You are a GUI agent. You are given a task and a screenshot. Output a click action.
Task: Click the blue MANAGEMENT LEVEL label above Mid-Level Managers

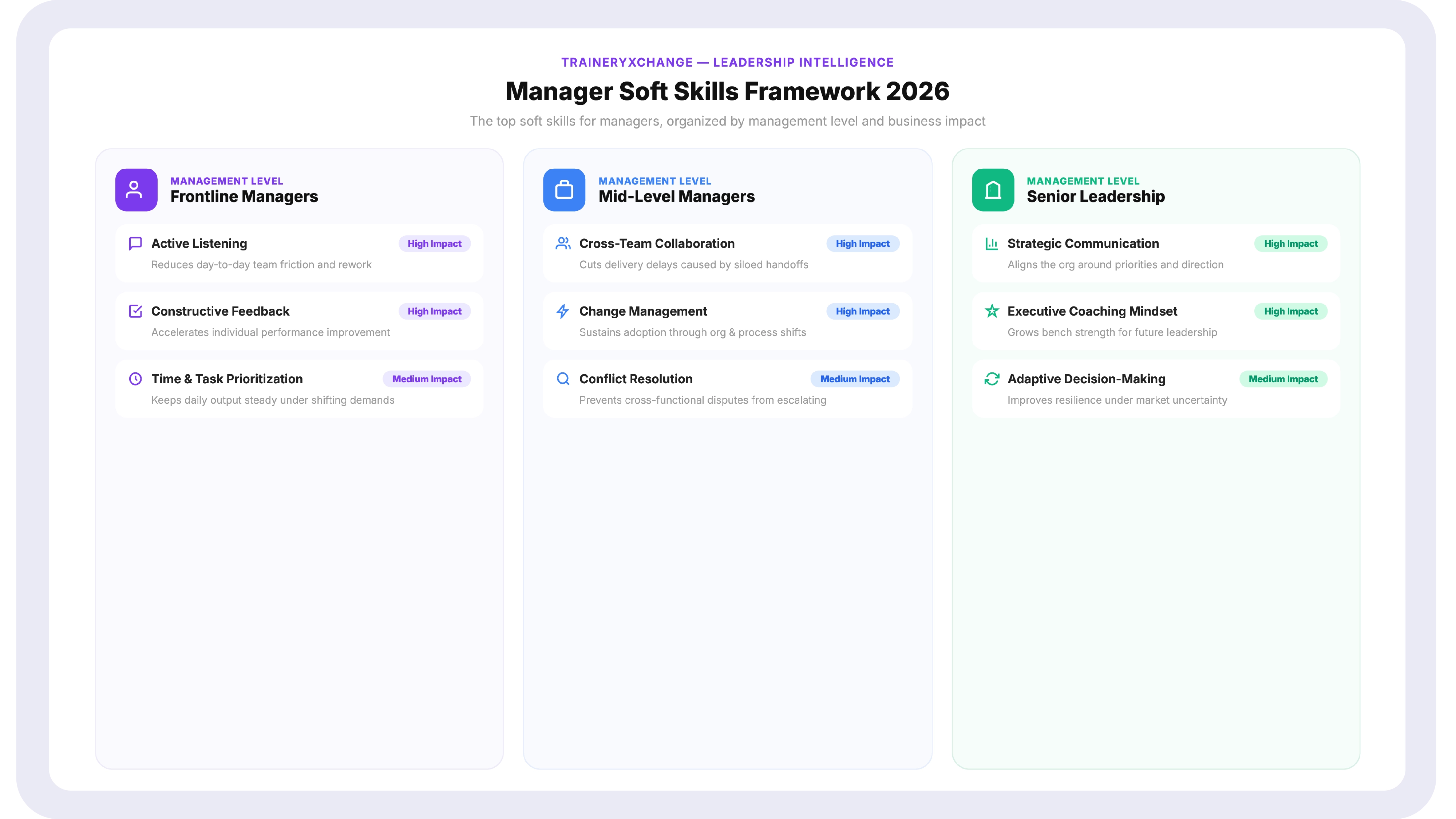654,181
